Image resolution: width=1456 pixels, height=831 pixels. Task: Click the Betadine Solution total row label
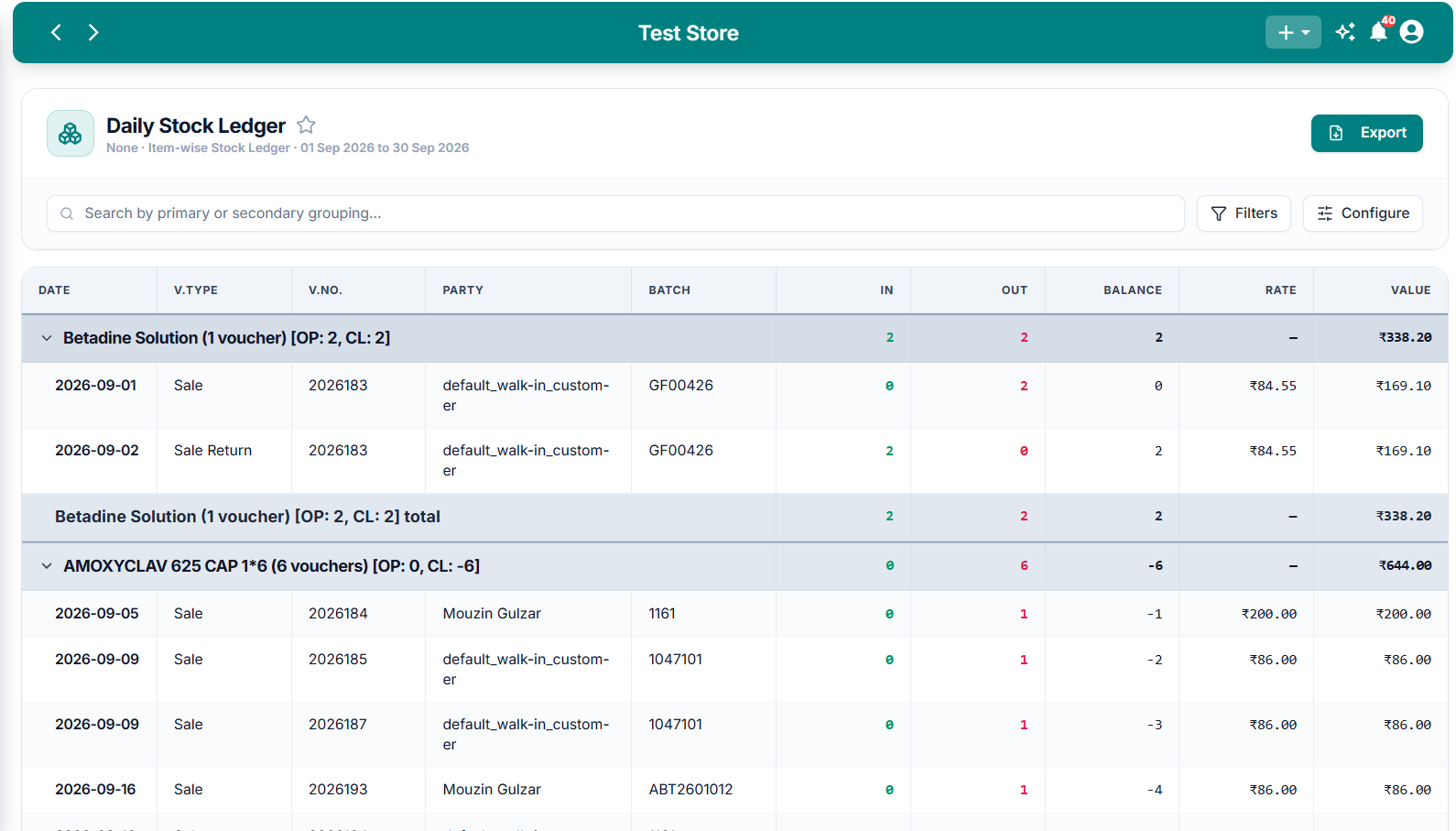[x=247, y=517]
